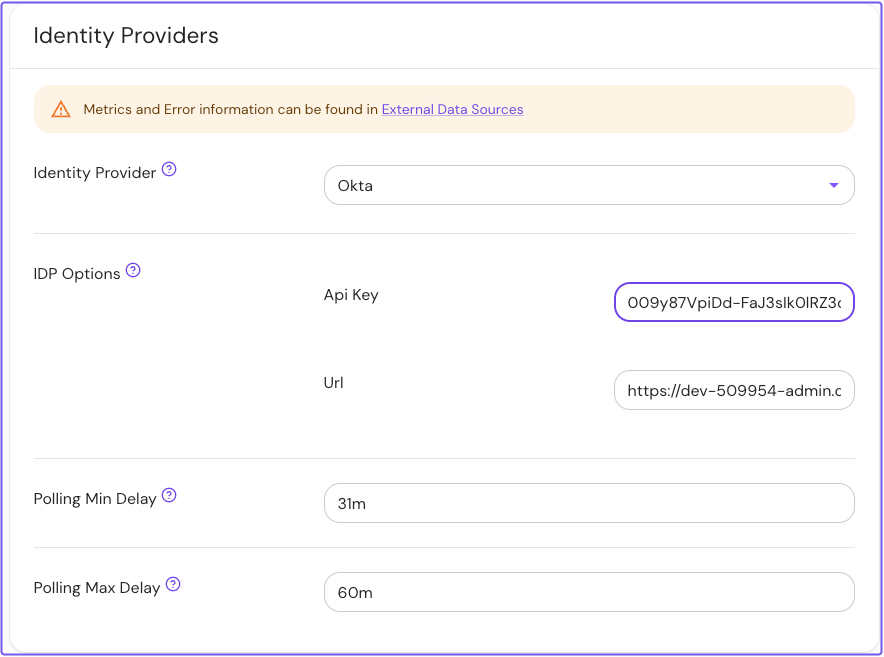Focus the Polling Min Delay field showing 31m
The image size is (884, 657).
tap(589, 503)
